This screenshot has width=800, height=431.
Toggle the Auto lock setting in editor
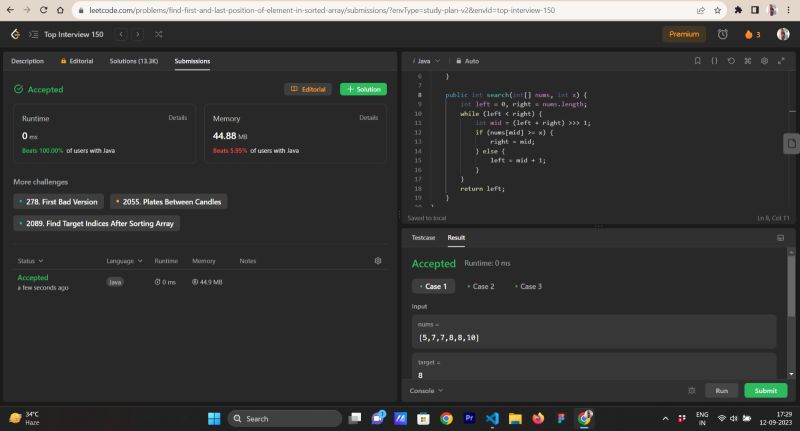click(468, 61)
